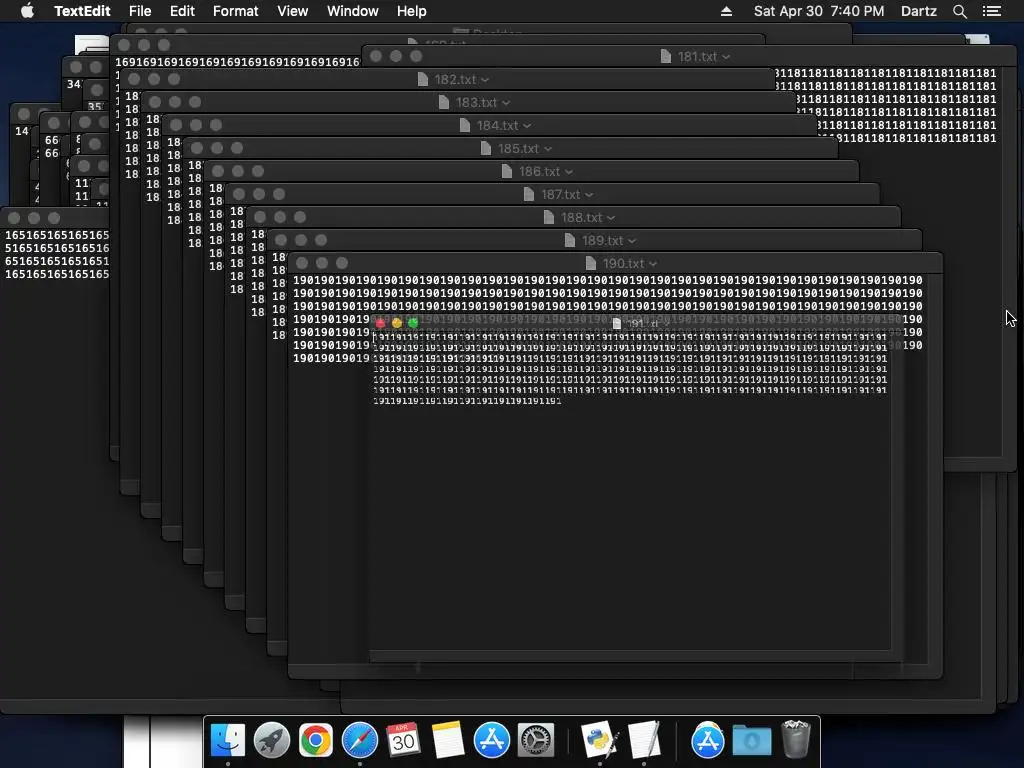Click the 183.txt window title text
Viewport: 1024px width, 768px height.
(x=477, y=103)
